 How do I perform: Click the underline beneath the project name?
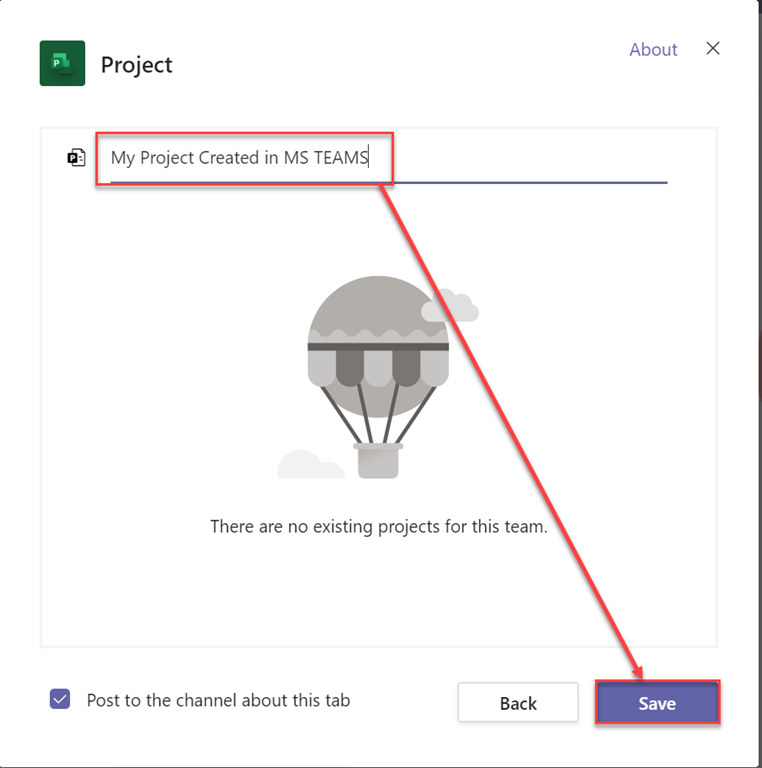tap(520, 183)
